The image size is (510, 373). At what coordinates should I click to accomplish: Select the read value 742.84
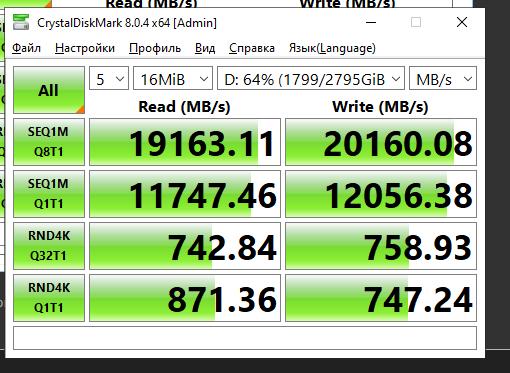tap(185, 246)
